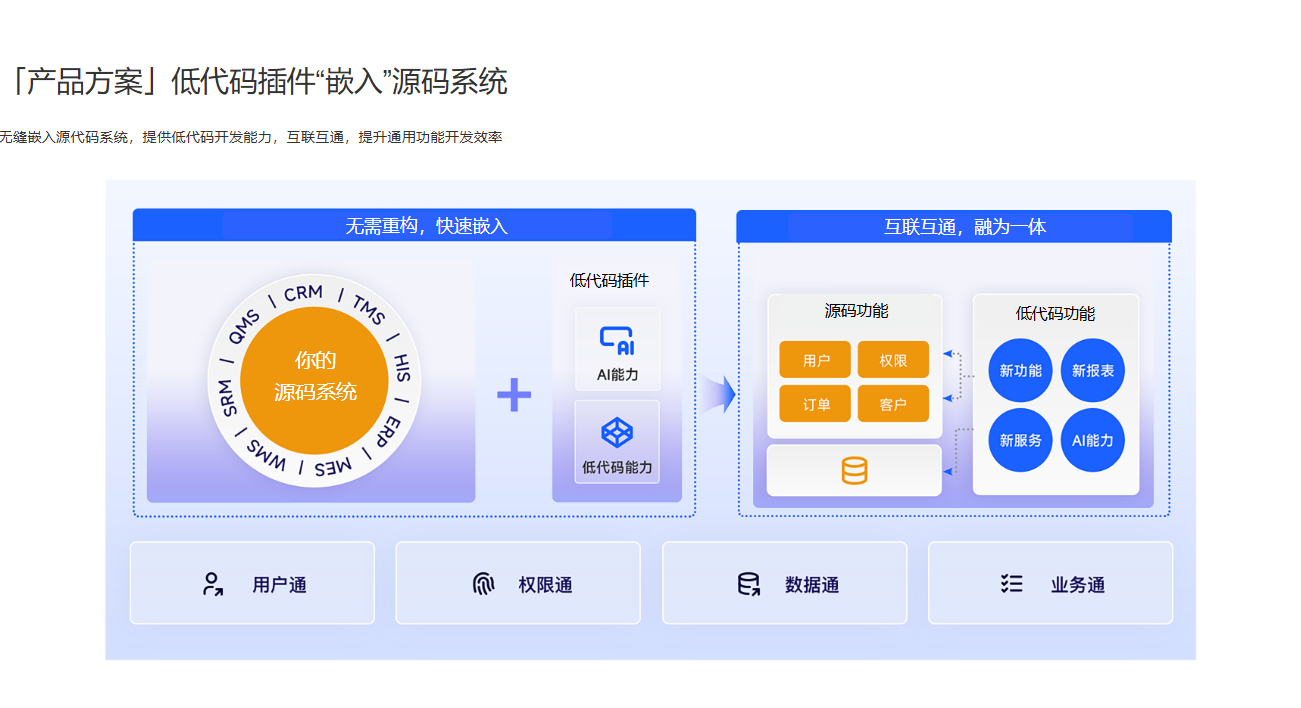
Task: Select the blue 新服务 circle
Action: (1021, 440)
